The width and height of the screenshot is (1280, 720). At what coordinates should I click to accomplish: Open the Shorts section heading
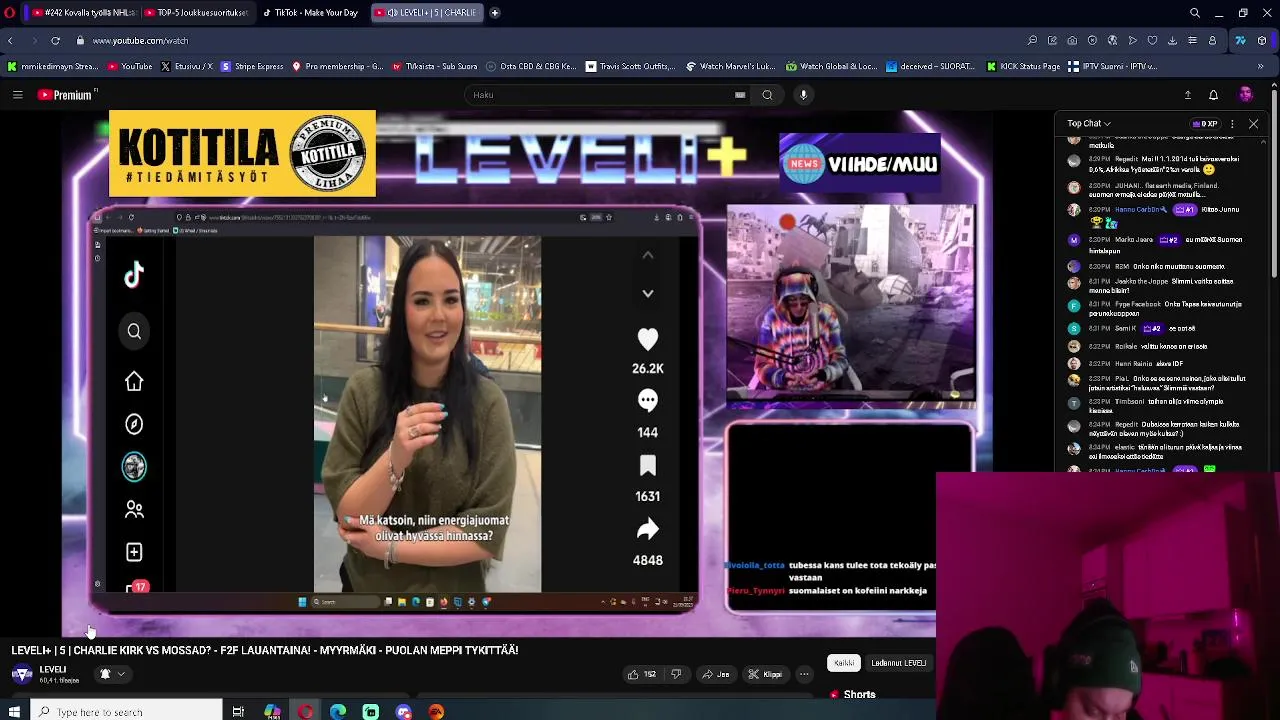click(859, 695)
